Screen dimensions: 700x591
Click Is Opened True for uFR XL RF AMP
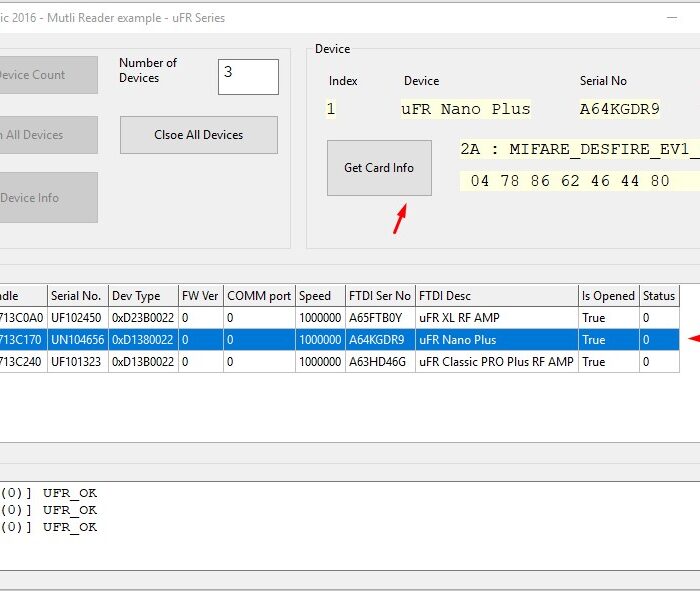pos(609,318)
